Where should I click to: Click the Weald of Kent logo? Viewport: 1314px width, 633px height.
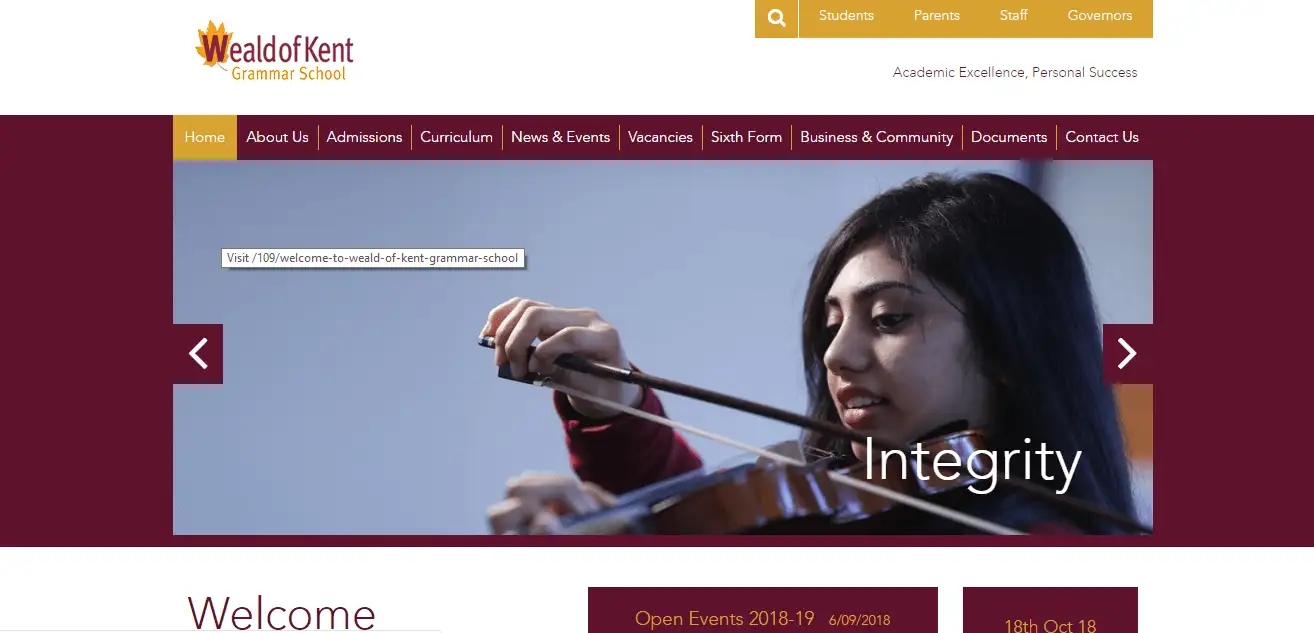click(275, 51)
